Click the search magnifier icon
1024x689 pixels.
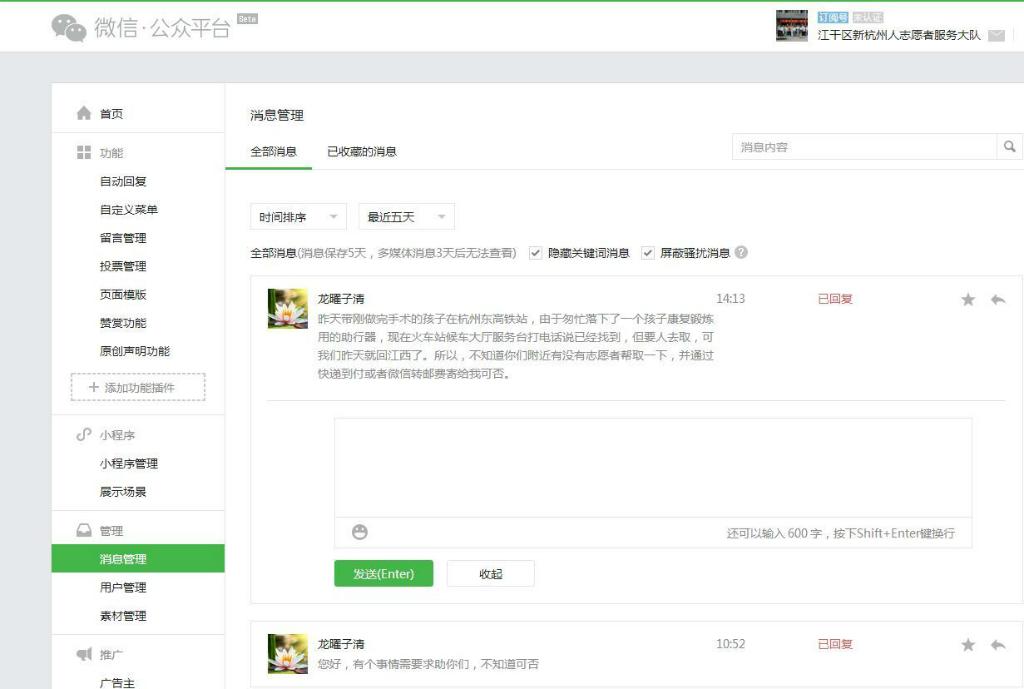click(x=1009, y=147)
